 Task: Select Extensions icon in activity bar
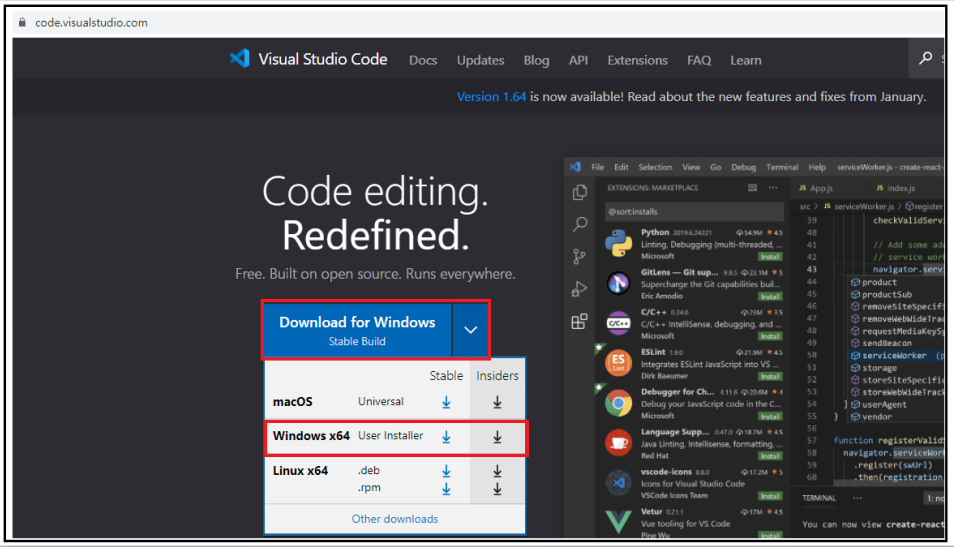[x=579, y=321]
